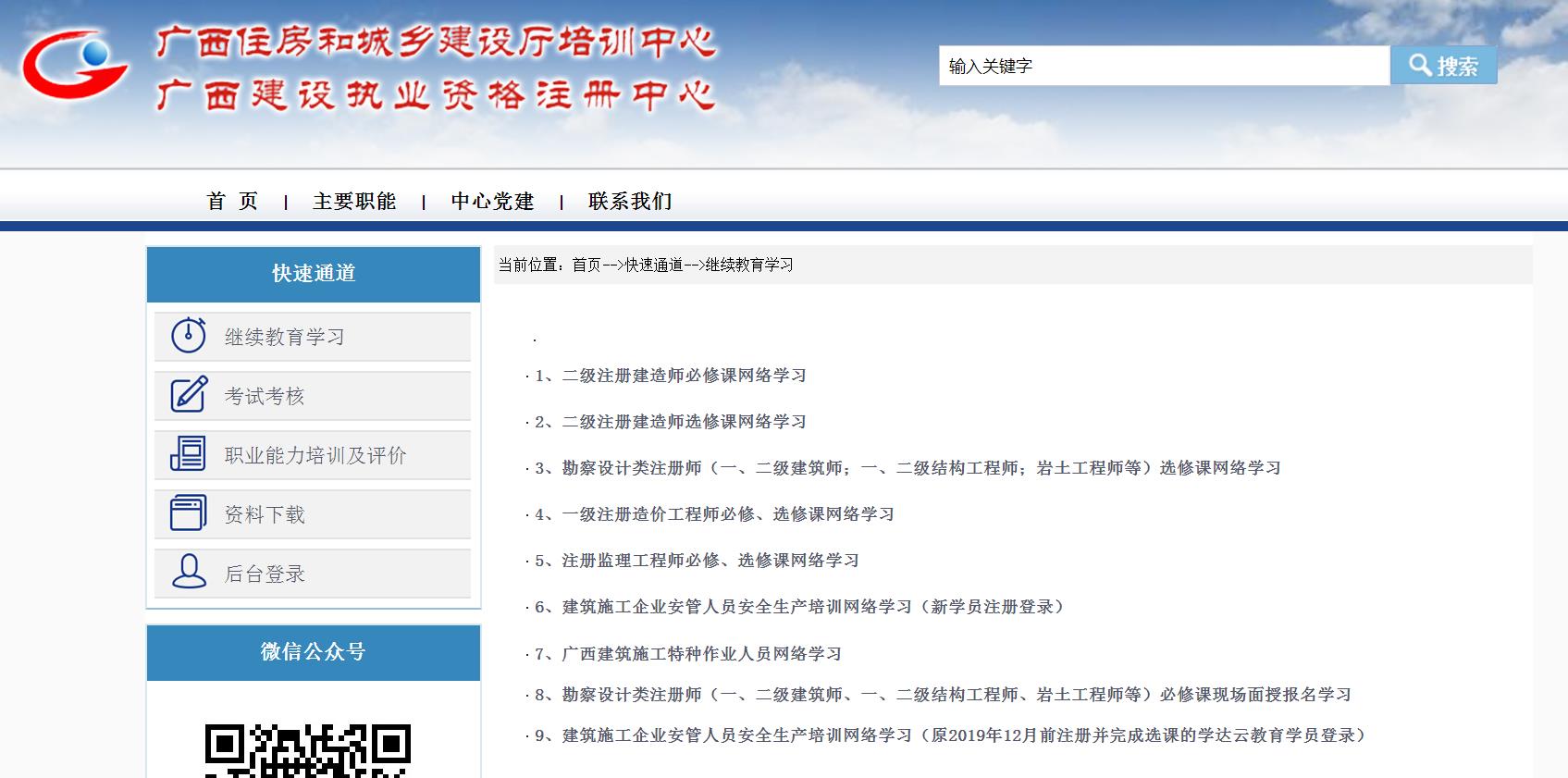Focus the 输入关键字 search field
Screen dimensions: 1568x778
pyautogui.click(x=1163, y=66)
